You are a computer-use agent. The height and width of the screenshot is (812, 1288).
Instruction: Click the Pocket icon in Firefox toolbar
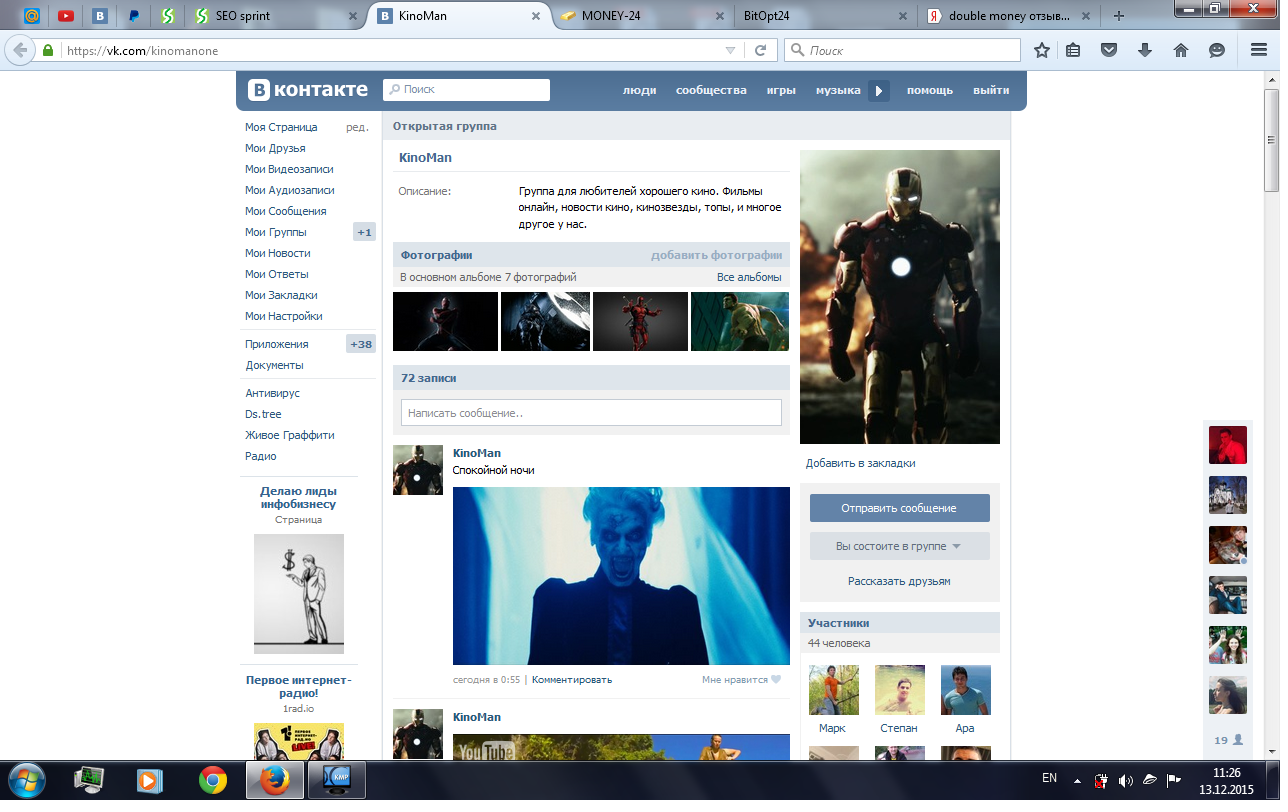[1108, 50]
